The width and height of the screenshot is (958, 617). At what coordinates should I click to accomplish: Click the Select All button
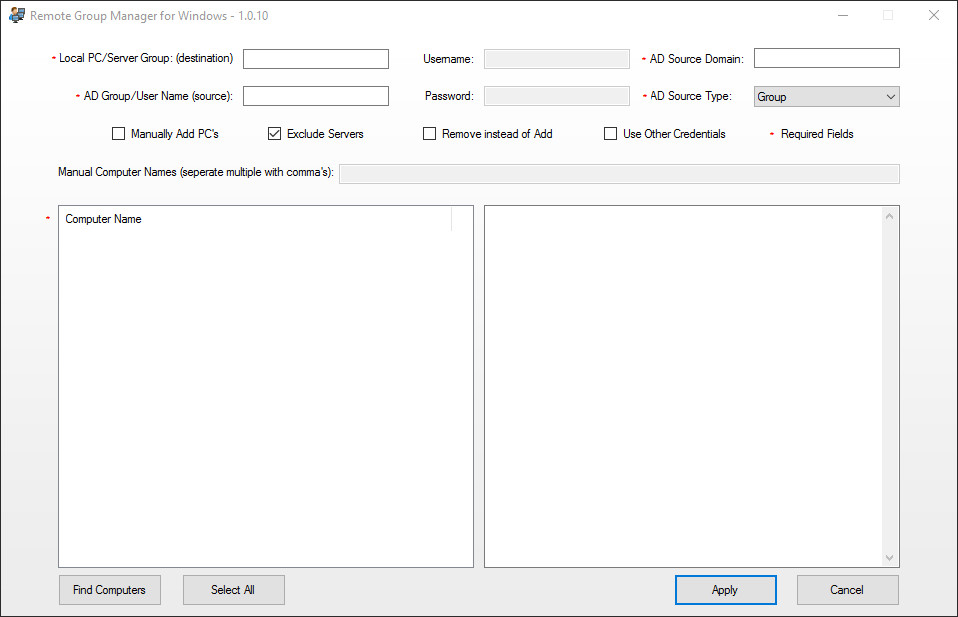(x=233, y=590)
